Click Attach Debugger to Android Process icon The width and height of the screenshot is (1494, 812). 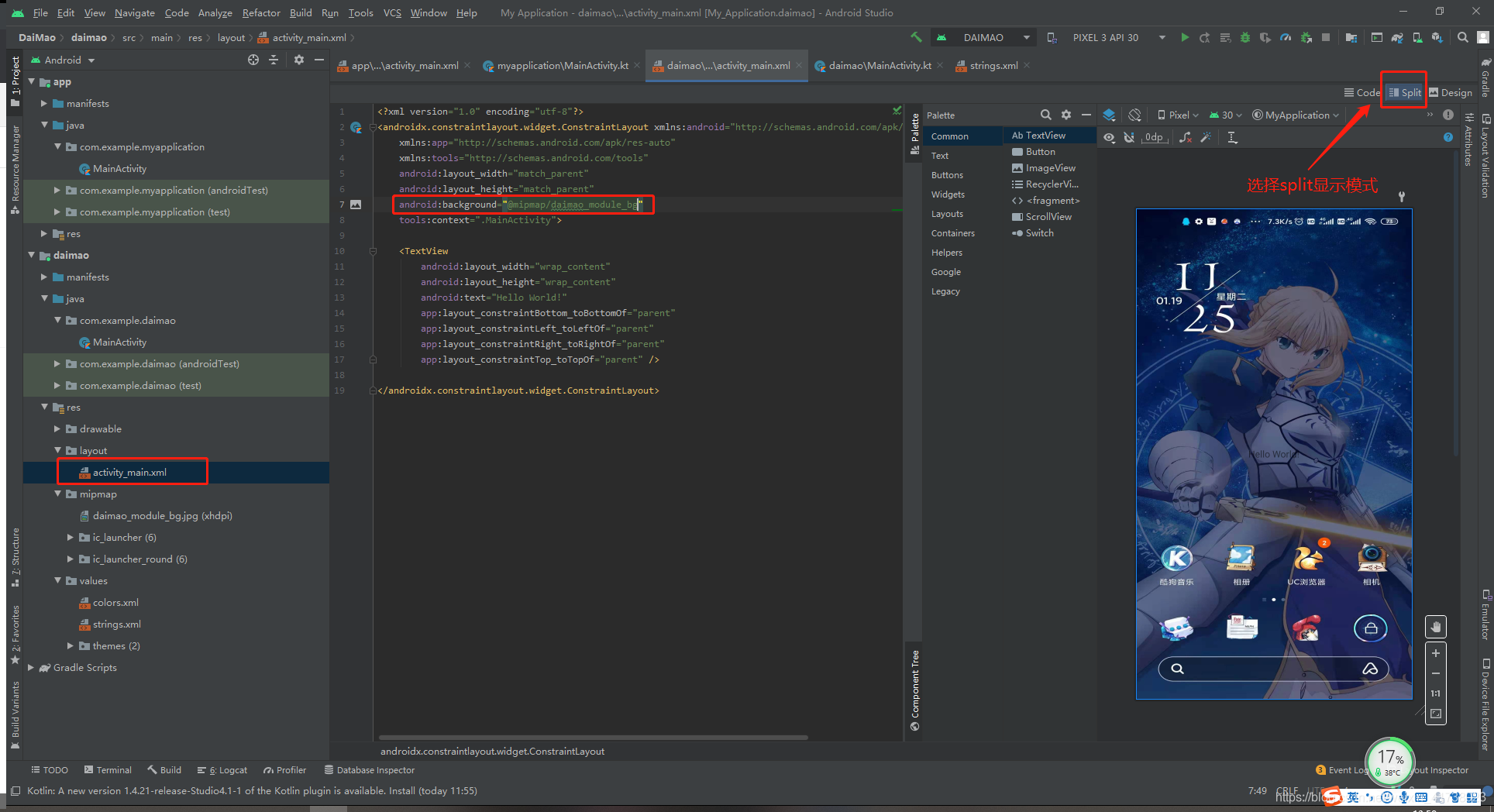[1306, 37]
